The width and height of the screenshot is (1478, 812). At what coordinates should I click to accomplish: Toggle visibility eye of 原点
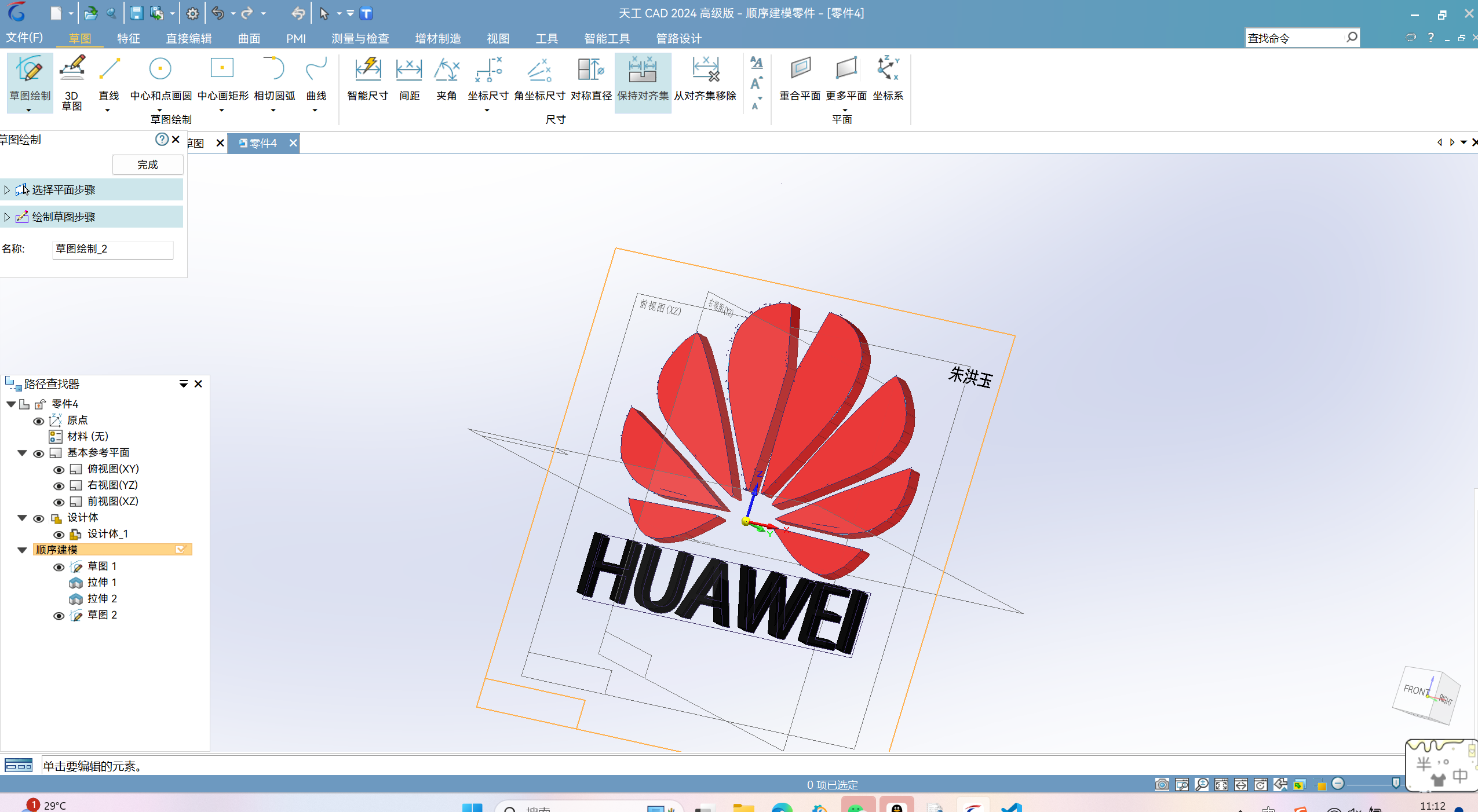pos(39,421)
